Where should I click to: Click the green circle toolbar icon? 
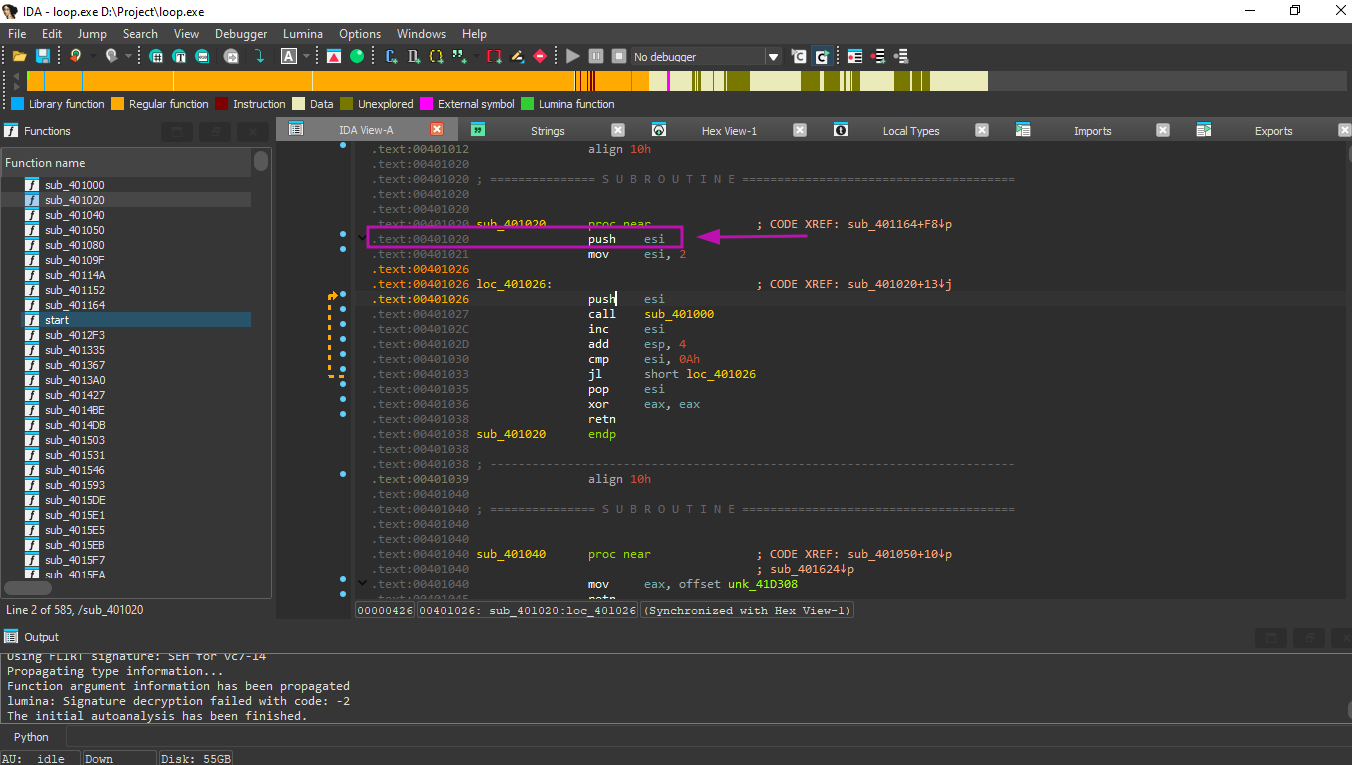tap(357, 57)
